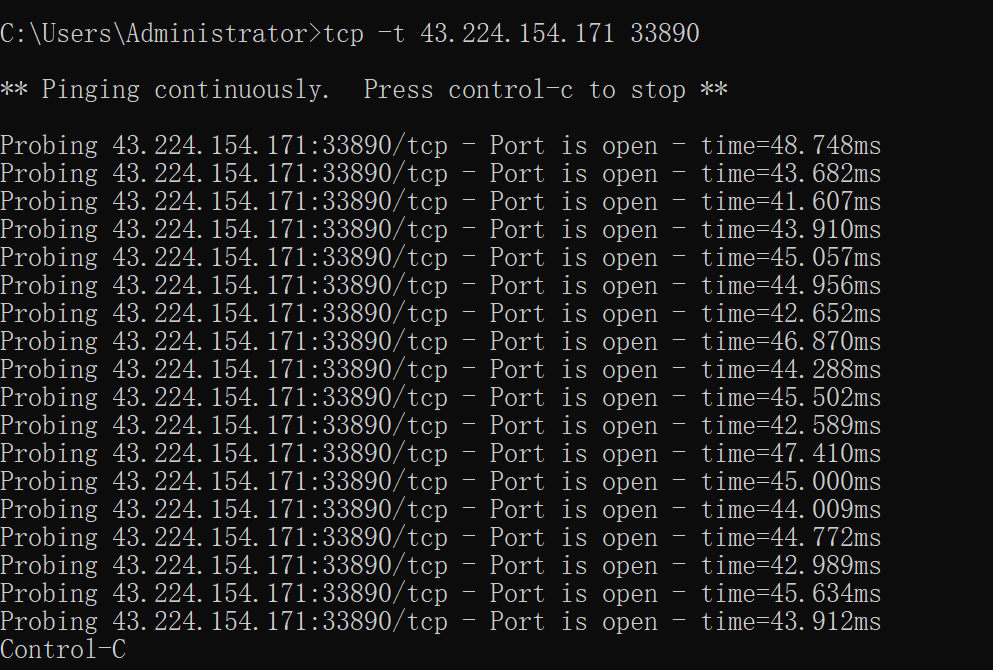
Task: Click the "Press control-c to stop" text
Action: 524,90
